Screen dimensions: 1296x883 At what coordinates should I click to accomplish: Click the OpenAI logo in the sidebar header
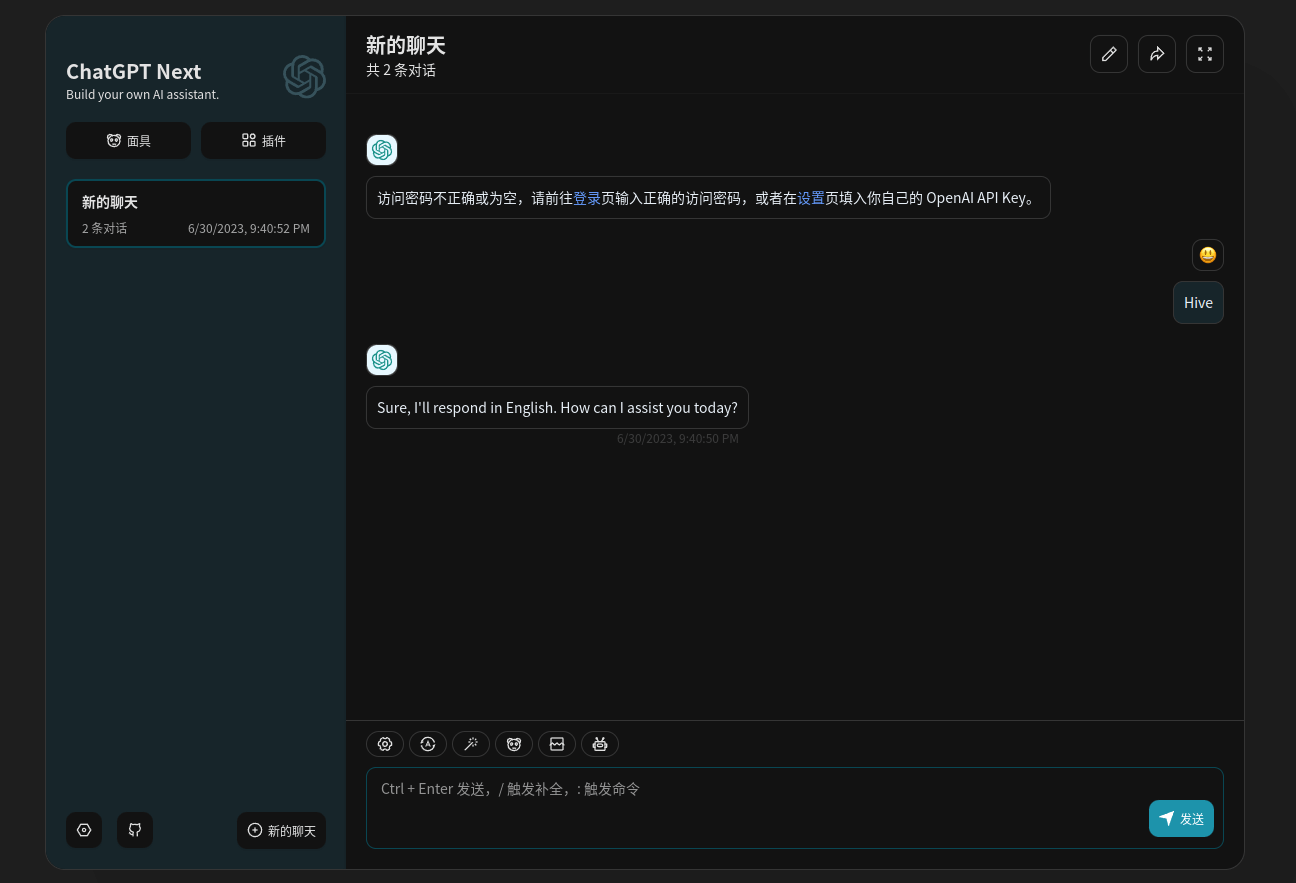[x=304, y=77]
